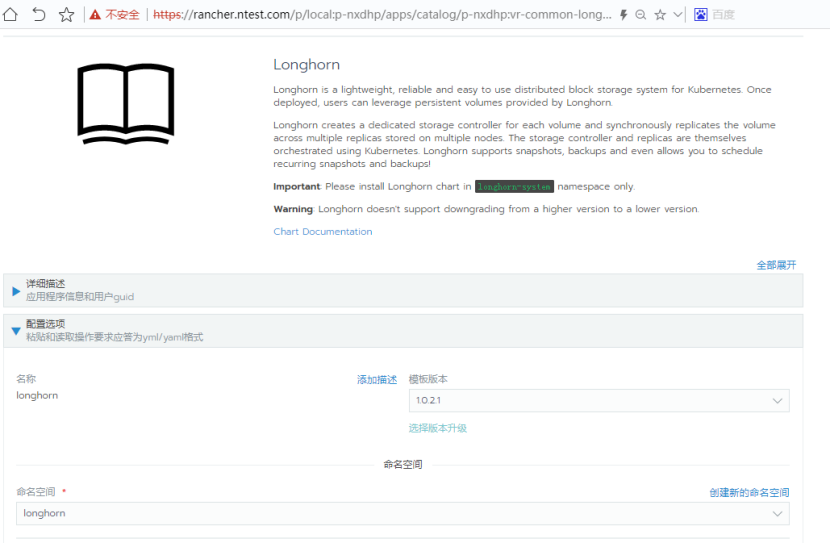Open the 模板版本 1.0.2.1 dropdown
Screen dimensions: 831x544
(599, 400)
